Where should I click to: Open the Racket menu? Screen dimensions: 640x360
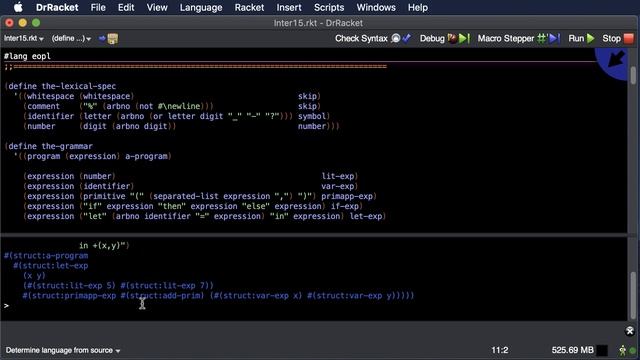(x=249, y=7)
